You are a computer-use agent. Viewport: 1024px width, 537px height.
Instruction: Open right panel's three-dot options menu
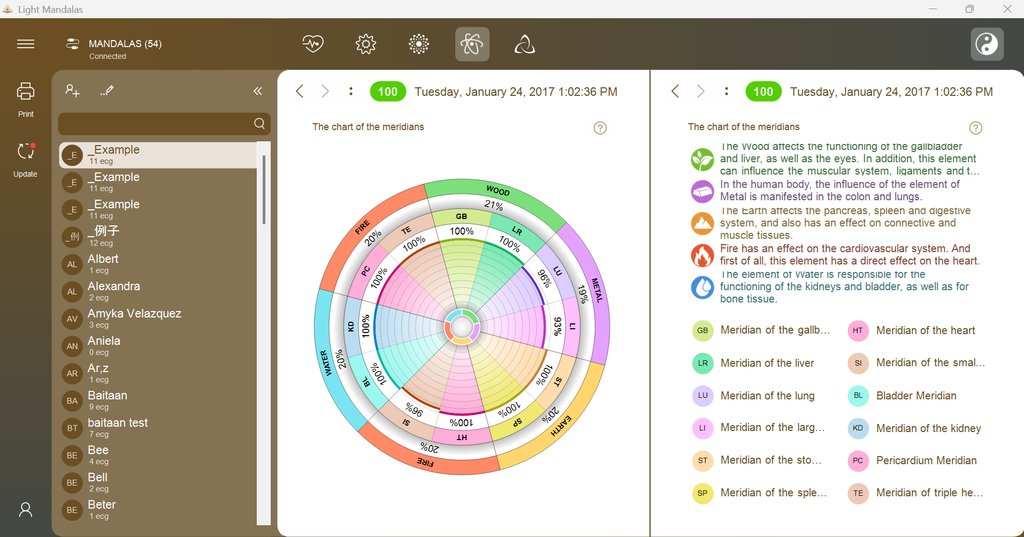coord(726,91)
